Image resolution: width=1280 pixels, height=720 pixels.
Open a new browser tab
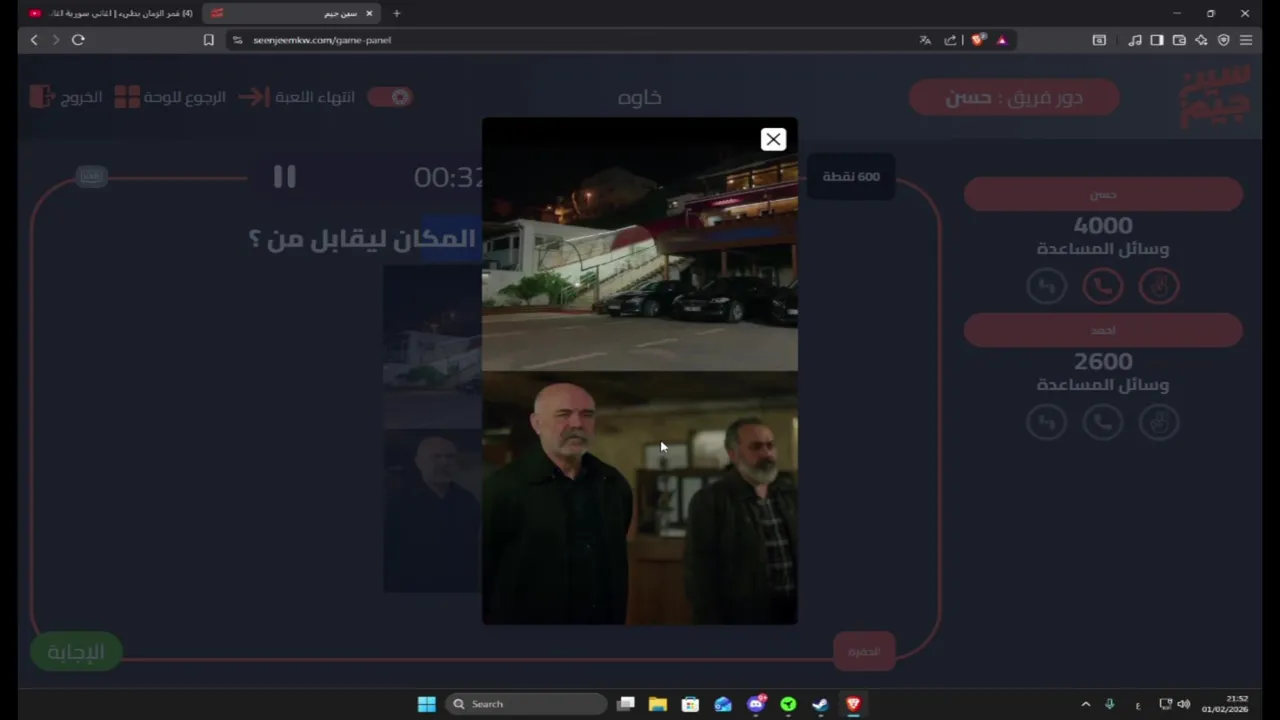397,13
